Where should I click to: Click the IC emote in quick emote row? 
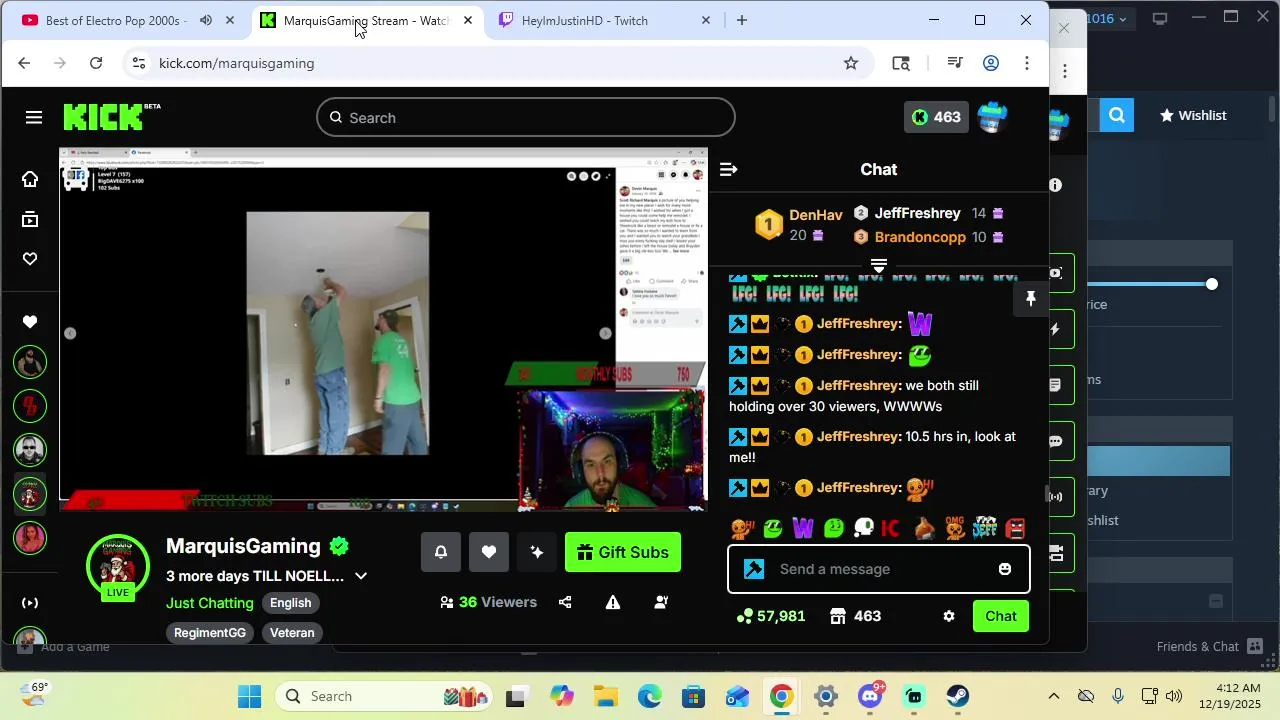890,528
